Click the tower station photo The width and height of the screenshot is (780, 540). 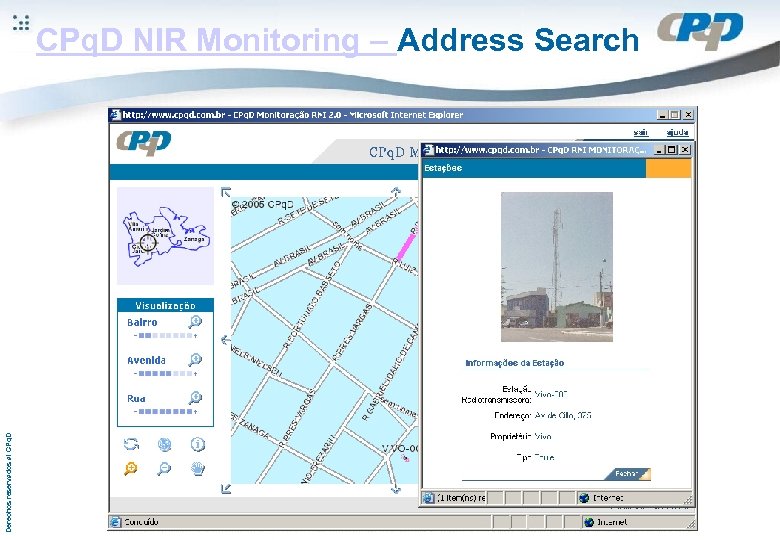pyautogui.click(x=557, y=267)
